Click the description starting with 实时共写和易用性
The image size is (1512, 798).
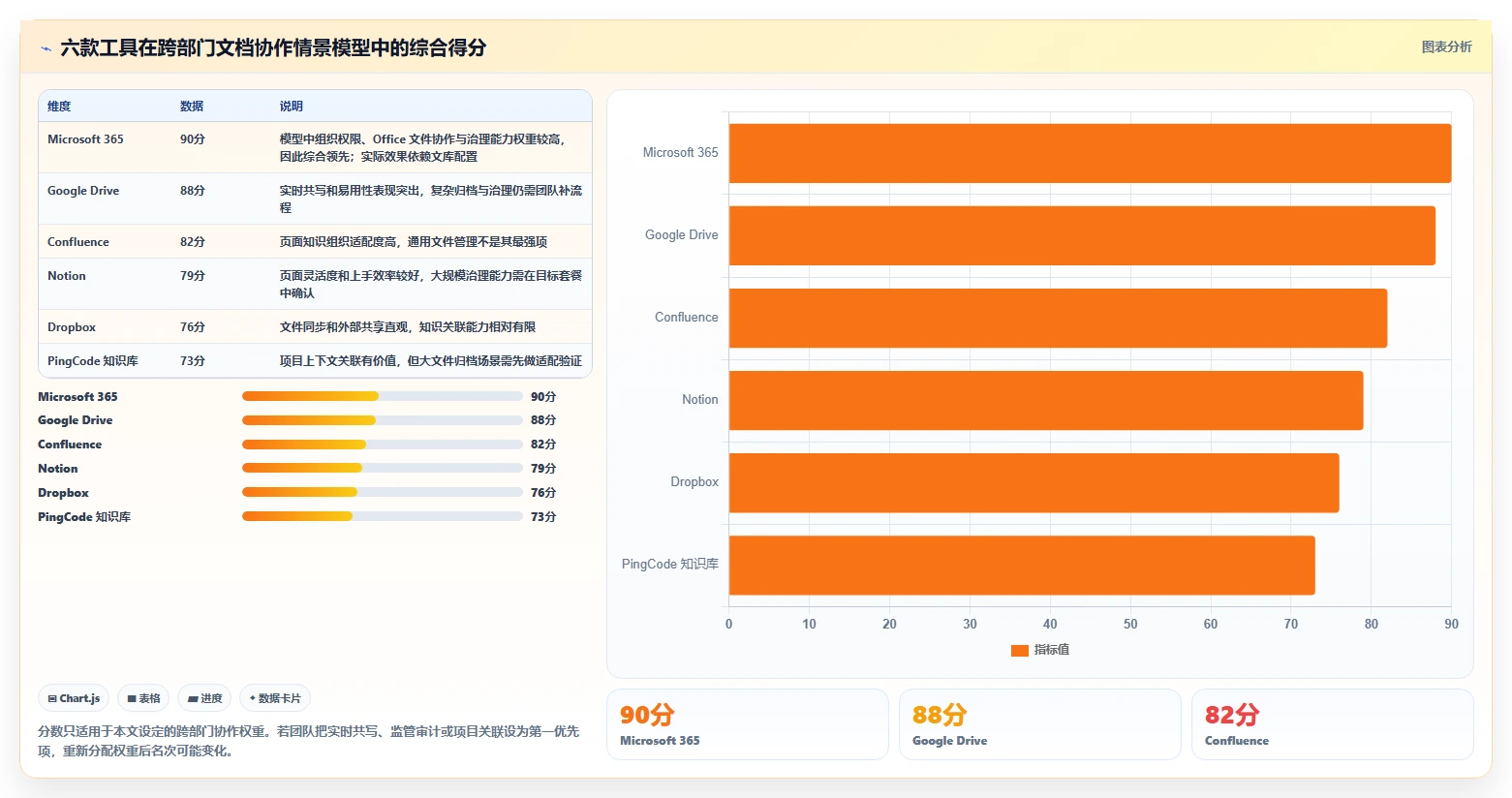(x=431, y=199)
